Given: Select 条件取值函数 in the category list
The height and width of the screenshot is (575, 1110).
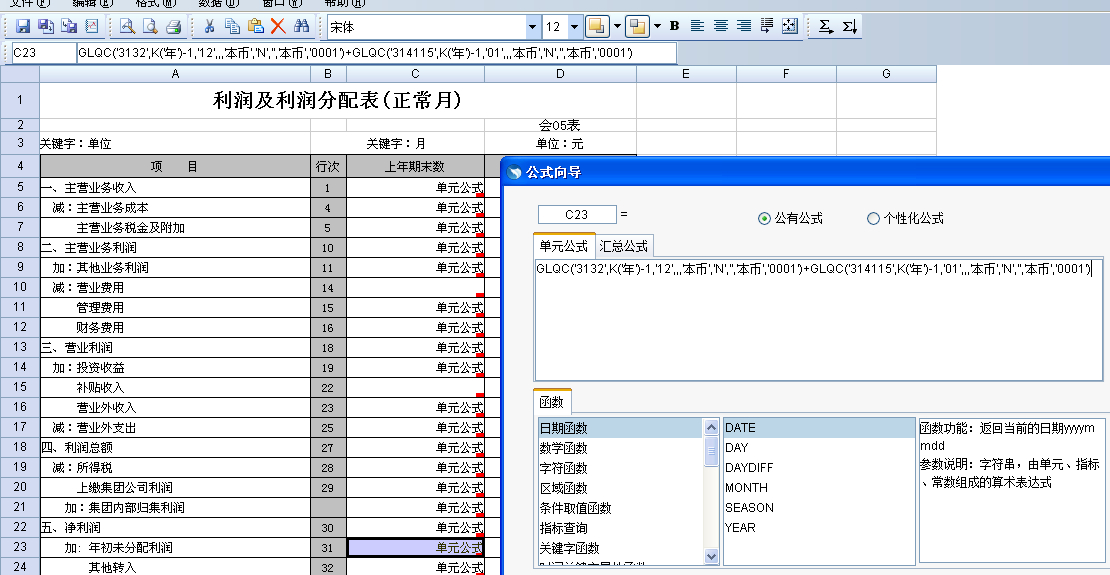Looking at the screenshot, I should [619, 508].
